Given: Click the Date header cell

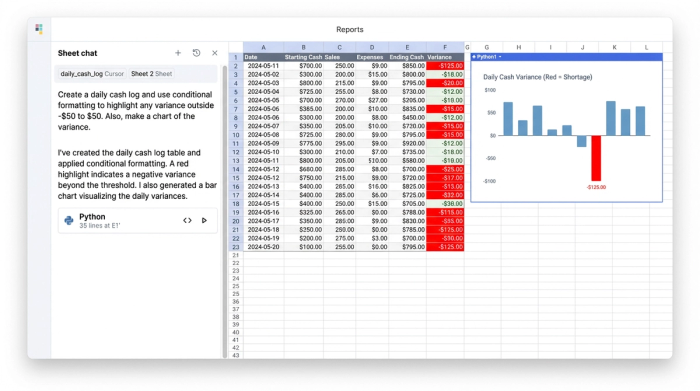Looking at the screenshot, I should pos(263,57).
